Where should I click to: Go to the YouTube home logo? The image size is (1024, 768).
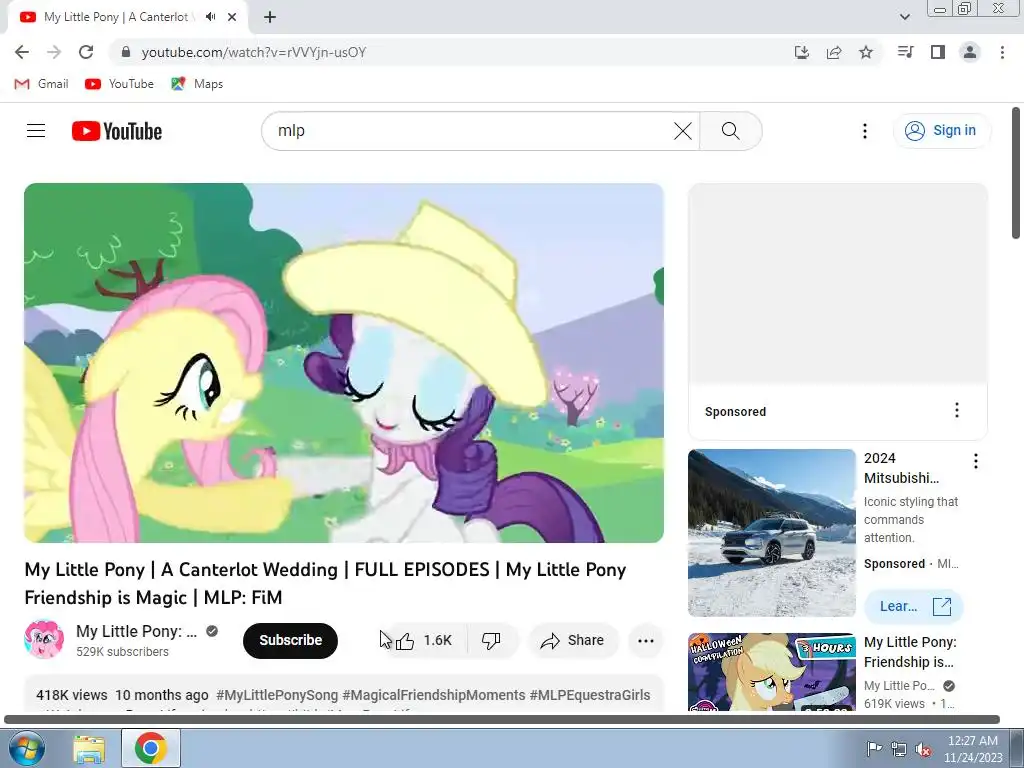pos(117,131)
